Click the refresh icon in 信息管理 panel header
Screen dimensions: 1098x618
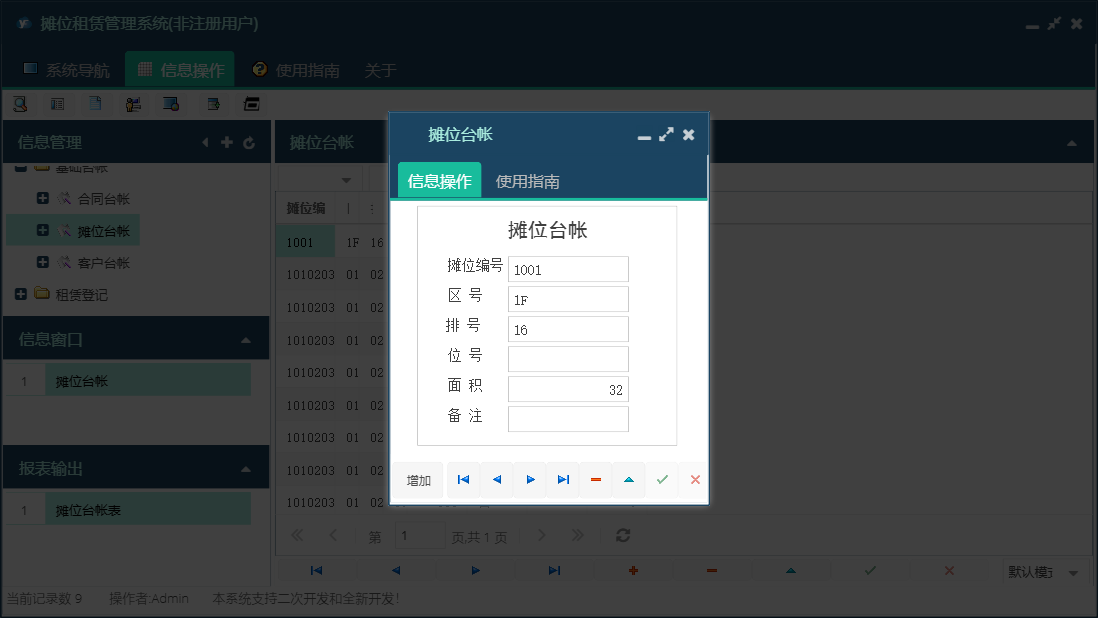coord(248,142)
